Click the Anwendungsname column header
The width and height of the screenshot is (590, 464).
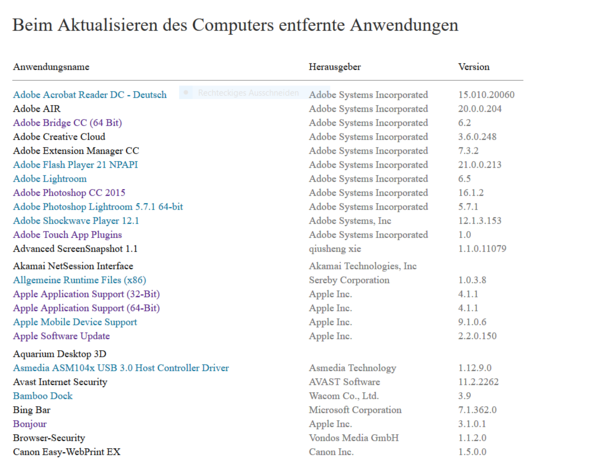51,67
